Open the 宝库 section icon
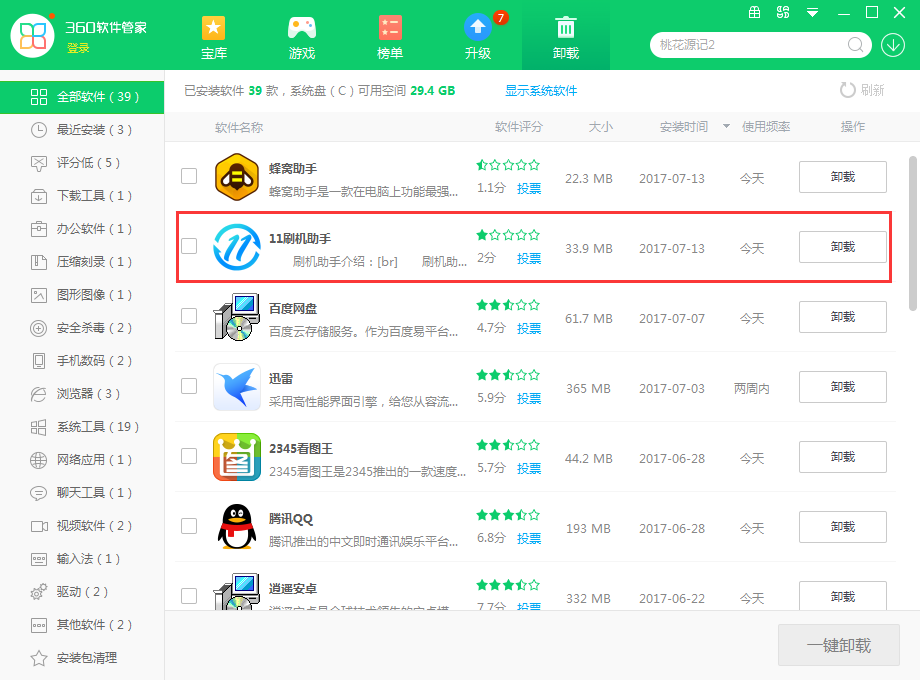The width and height of the screenshot is (920, 680). [x=213, y=36]
